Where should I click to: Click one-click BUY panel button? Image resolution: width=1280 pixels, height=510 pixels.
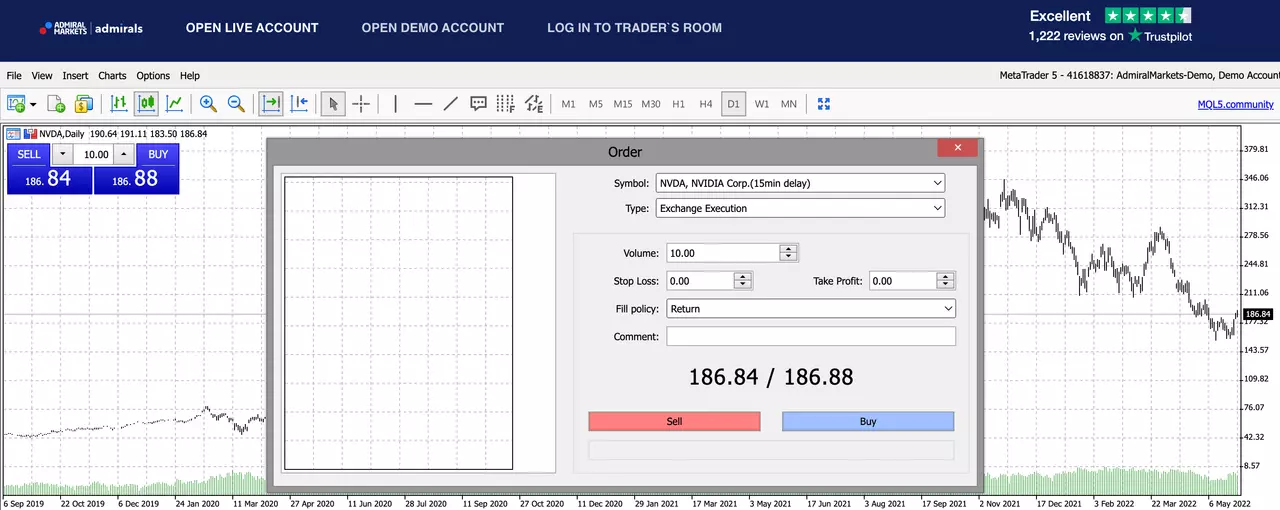click(x=158, y=154)
